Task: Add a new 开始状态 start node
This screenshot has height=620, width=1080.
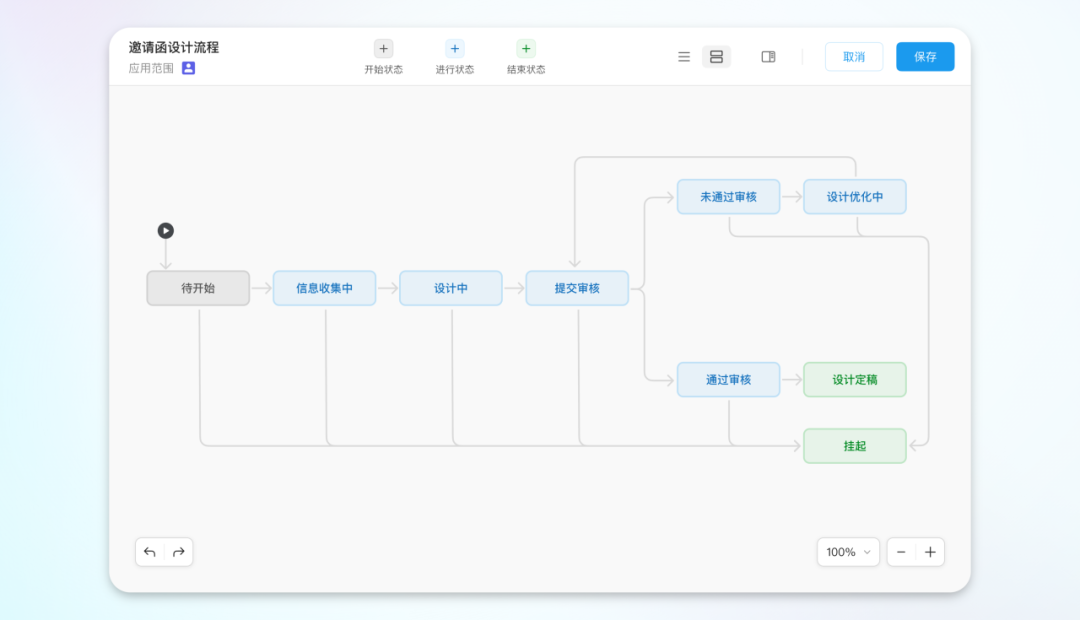Action: click(383, 49)
